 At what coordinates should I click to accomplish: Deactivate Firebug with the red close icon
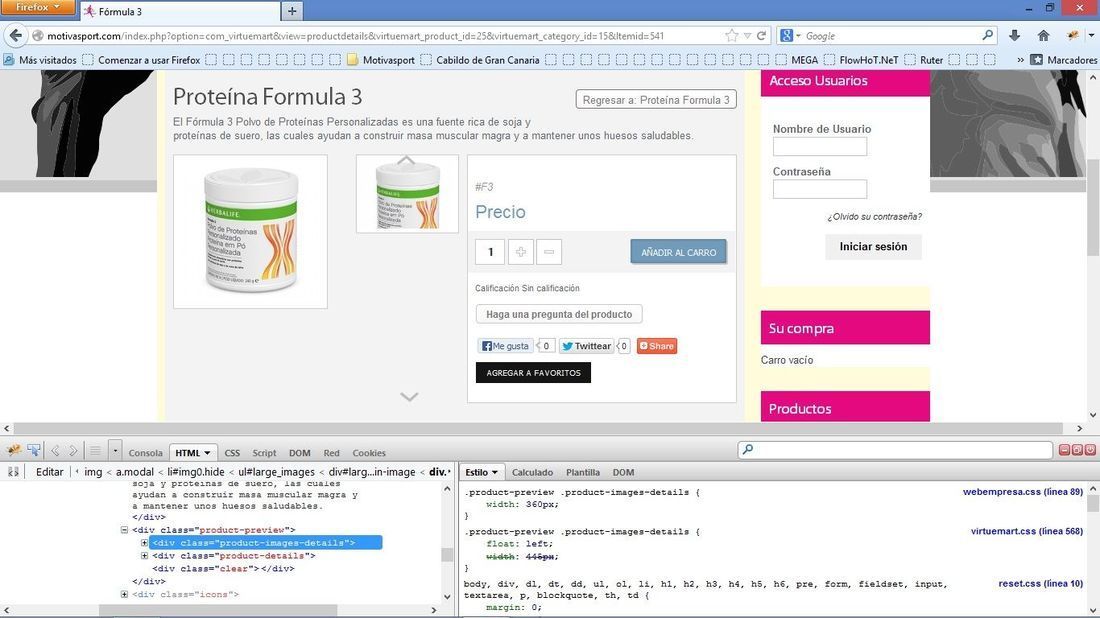[x=1089, y=450]
